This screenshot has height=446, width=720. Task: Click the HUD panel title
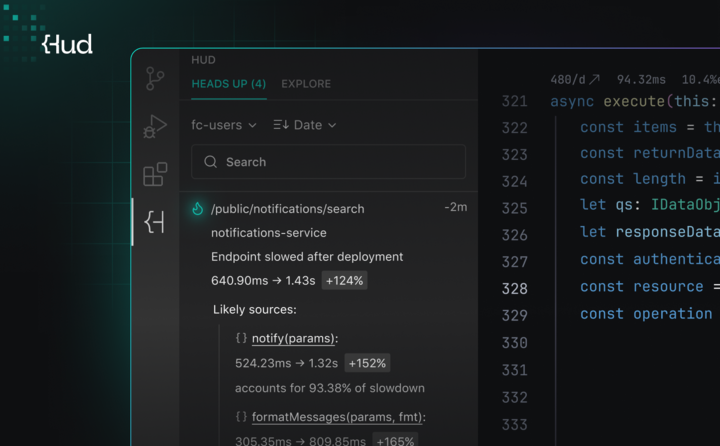point(203,60)
